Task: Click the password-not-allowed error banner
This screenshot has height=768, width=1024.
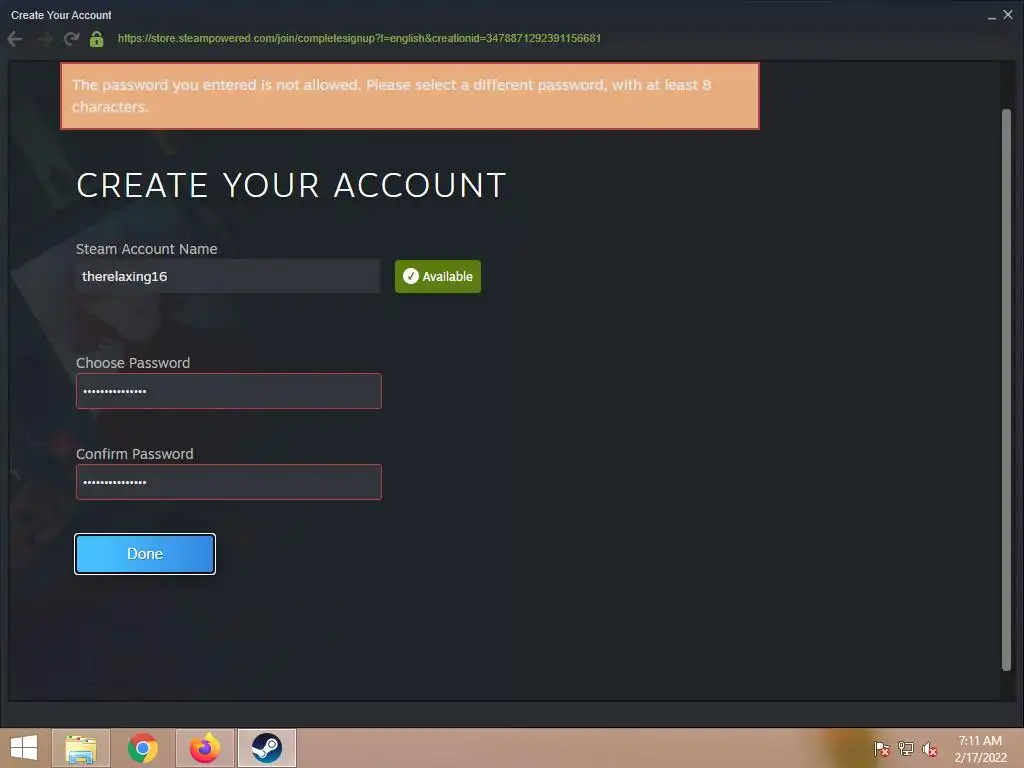Action: 410,96
